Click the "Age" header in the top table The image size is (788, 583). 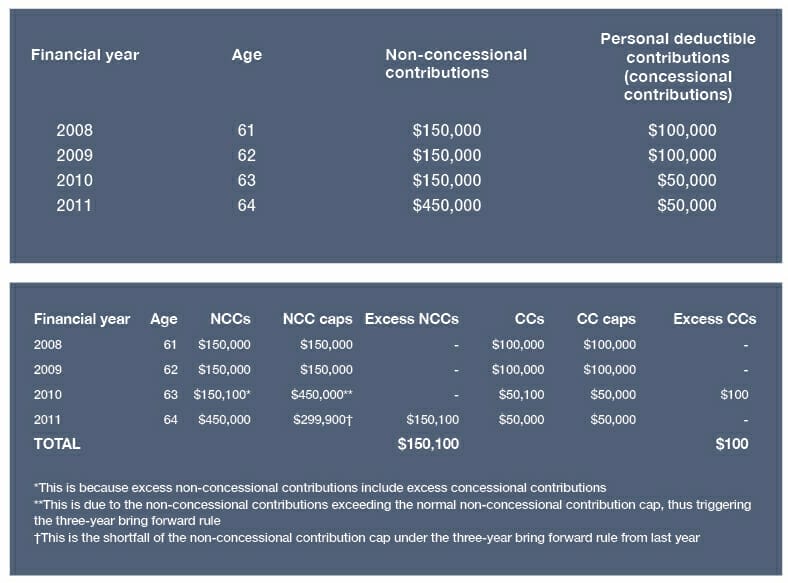[x=246, y=55]
